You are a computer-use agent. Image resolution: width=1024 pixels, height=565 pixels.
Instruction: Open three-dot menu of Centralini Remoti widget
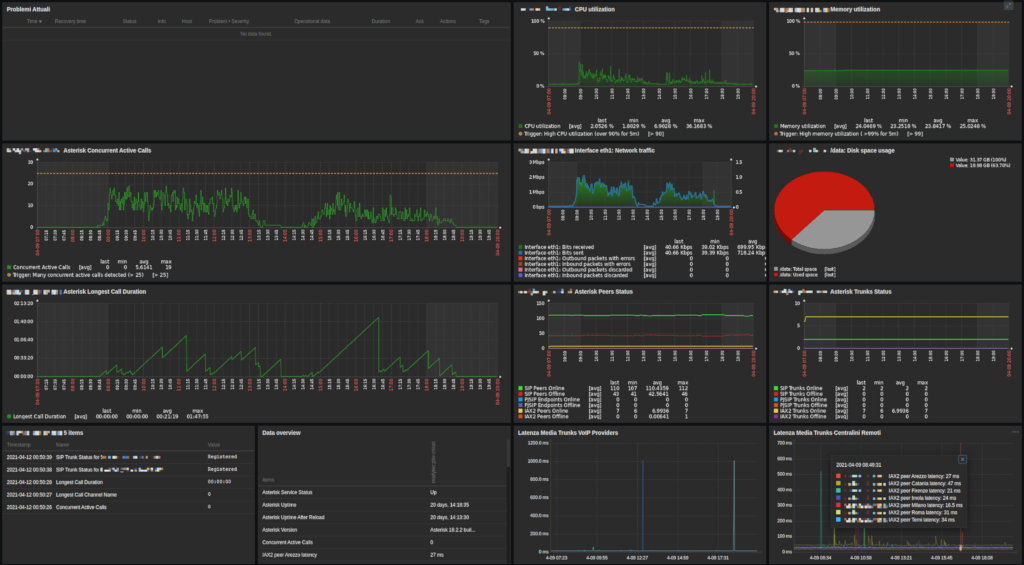tap(1015, 432)
